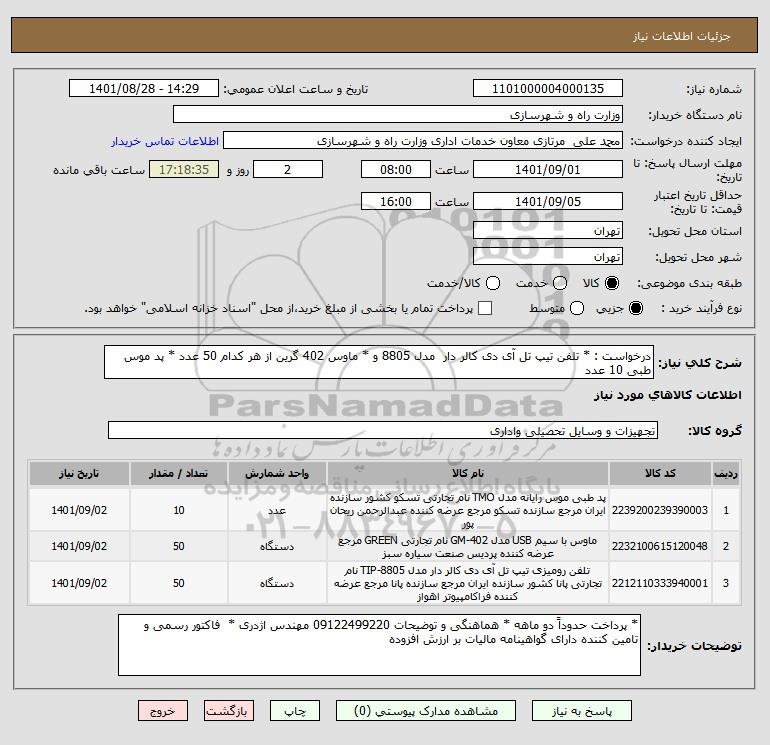Click product code 2239200239390003
Viewport: 770px width, 745px height.
point(660,510)
